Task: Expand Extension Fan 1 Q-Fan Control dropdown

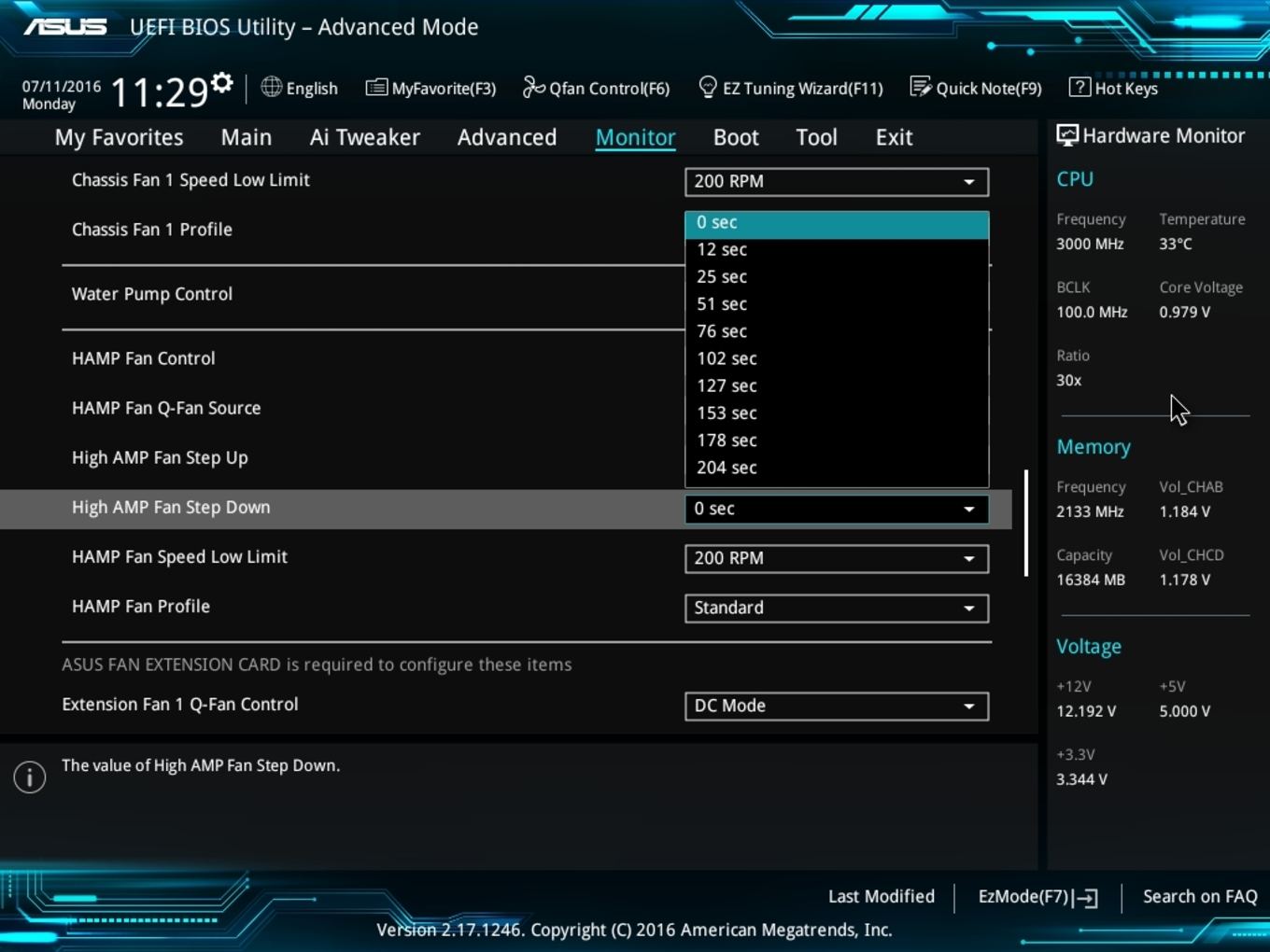Action: [x=837, y=706]
